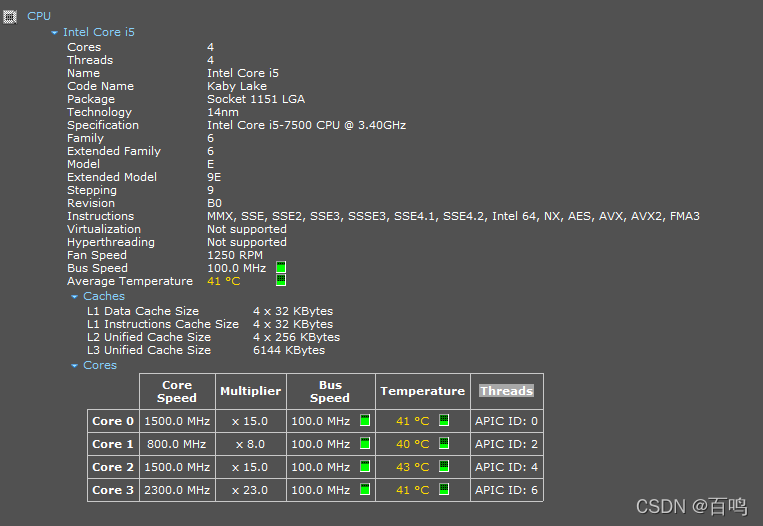Click the Bus Speed column header in table
Image resolution: width=763 pixels, height=526 pixels.
(330, 391)
